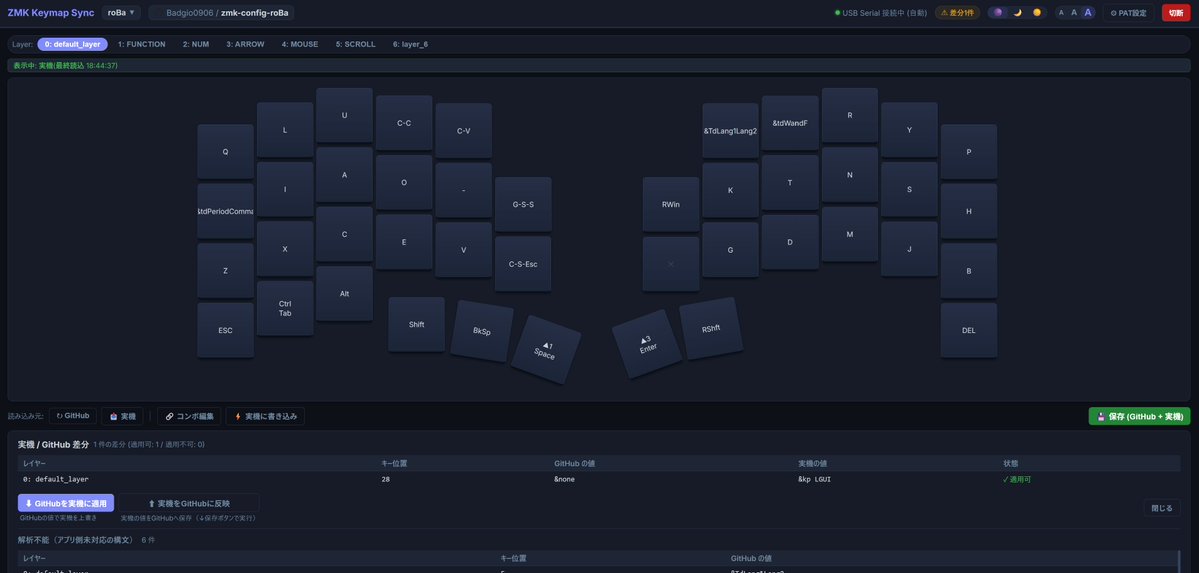1199x573 pixels.
Task: Load keymap from GitHub button
Action: coord(73,416)
